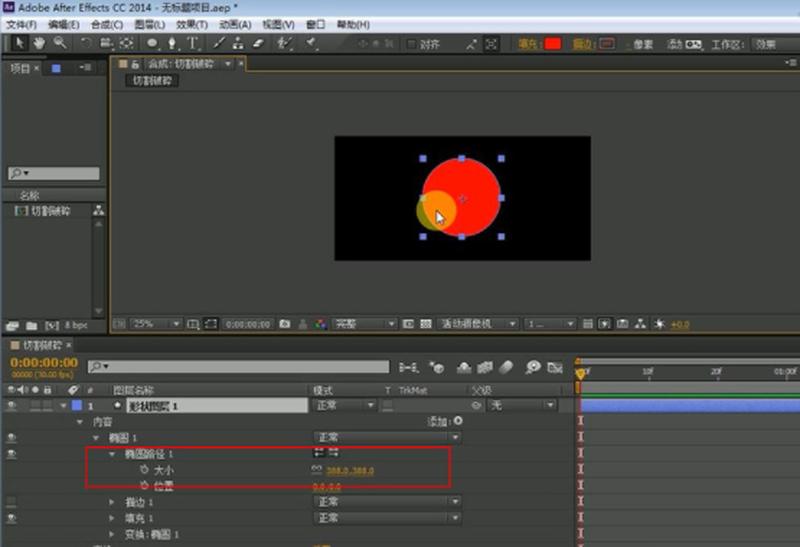Select the Clone Stamp tool
This screenshot has width=800, height=547.
[x=238, y=43]
